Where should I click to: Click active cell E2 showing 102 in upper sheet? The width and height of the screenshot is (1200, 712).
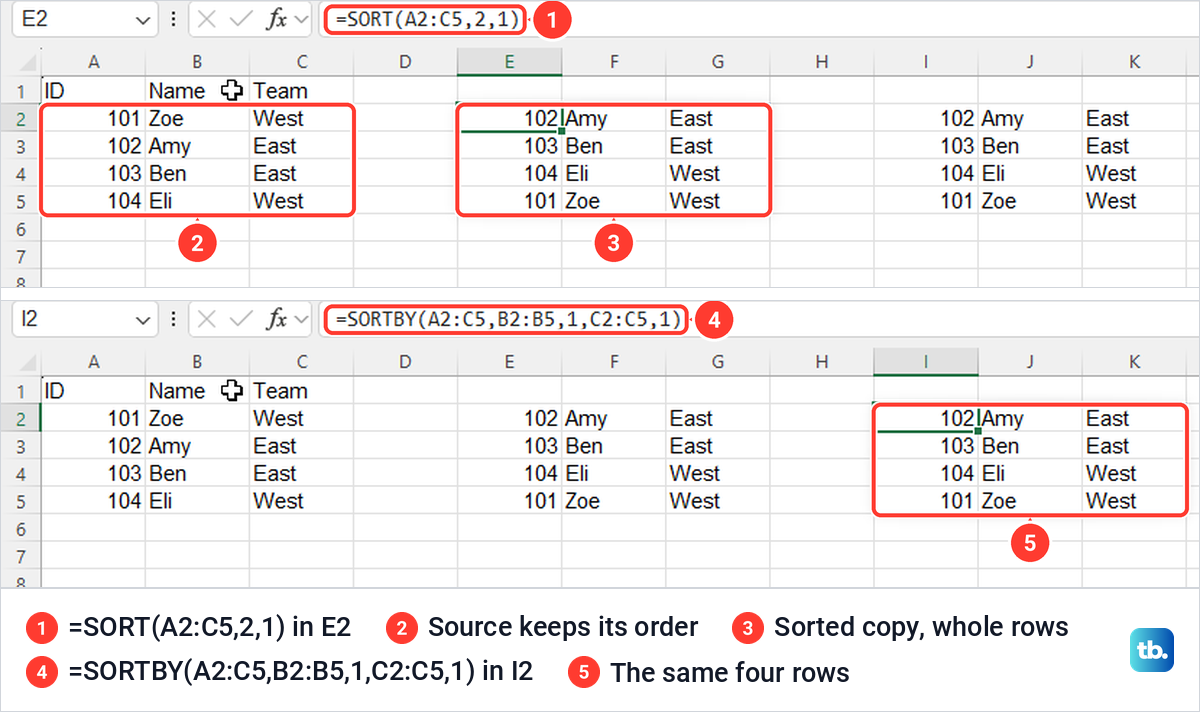point(509,118)
